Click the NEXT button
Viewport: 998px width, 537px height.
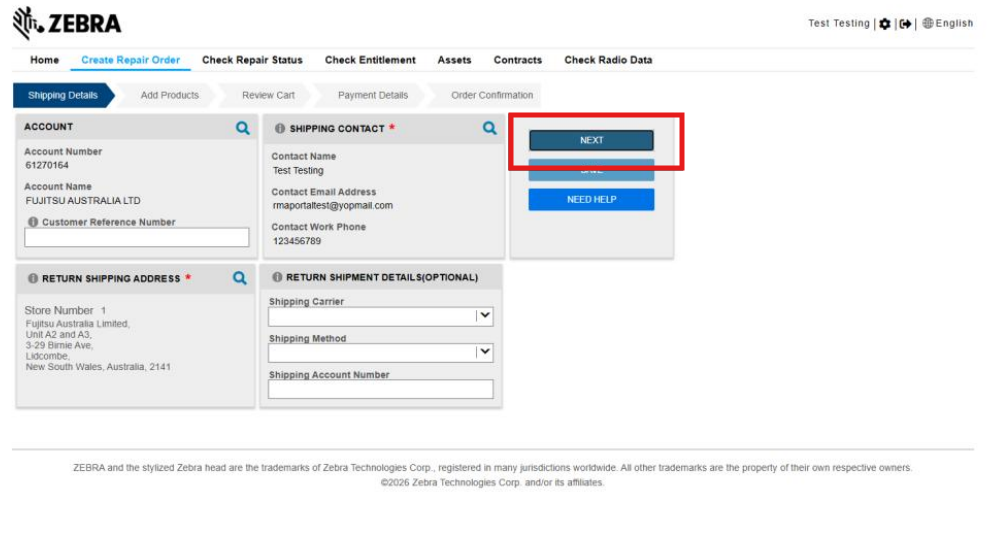pos(591,141)
